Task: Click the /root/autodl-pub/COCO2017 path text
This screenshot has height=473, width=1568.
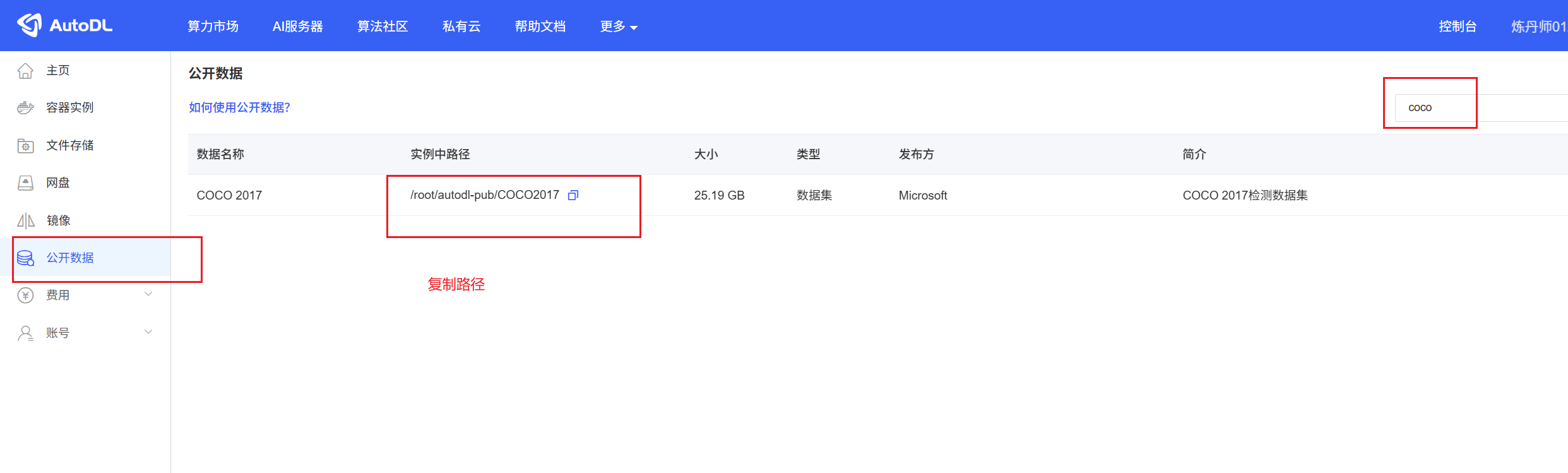Action: pyautogui.click(x=485, y=195)
